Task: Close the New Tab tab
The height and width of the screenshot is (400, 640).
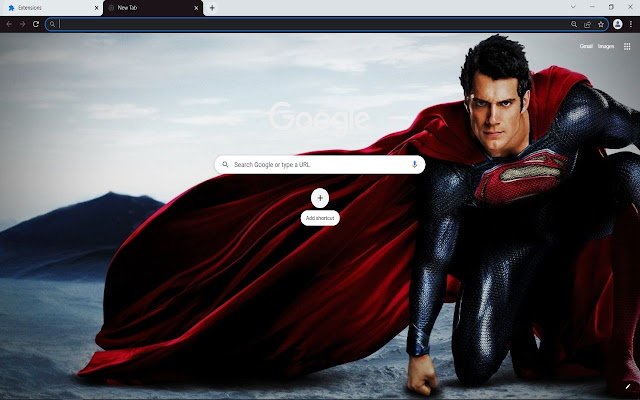Action: pyautogui.click(x=196, y=8)
